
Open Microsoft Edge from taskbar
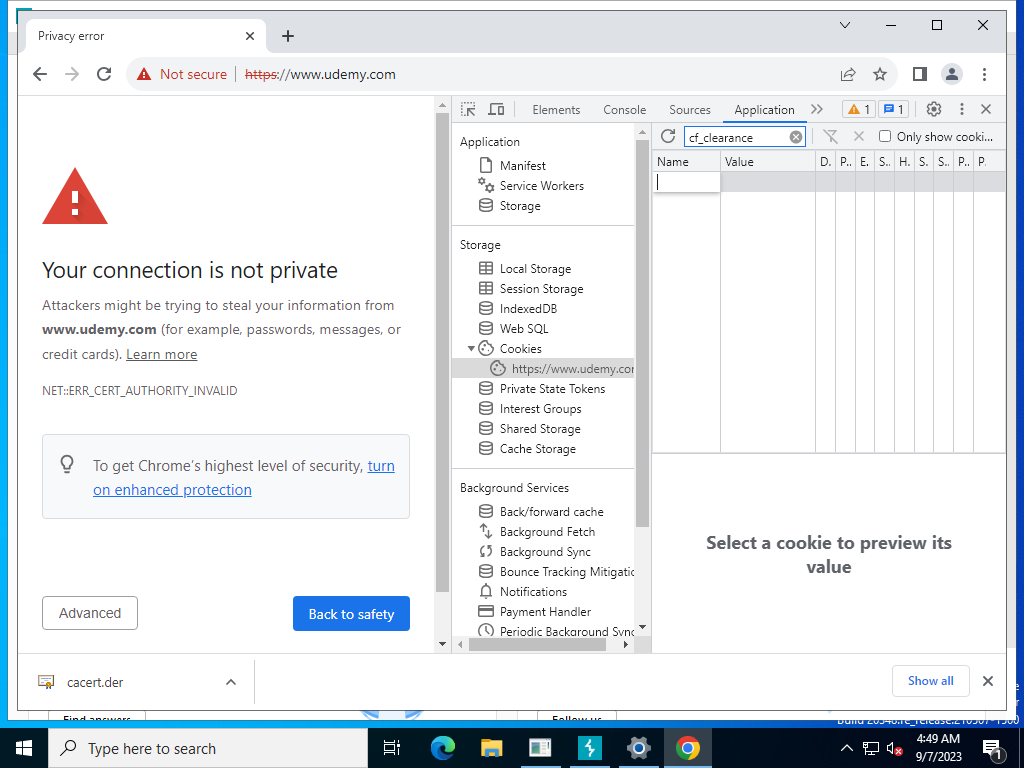(442, 748)
